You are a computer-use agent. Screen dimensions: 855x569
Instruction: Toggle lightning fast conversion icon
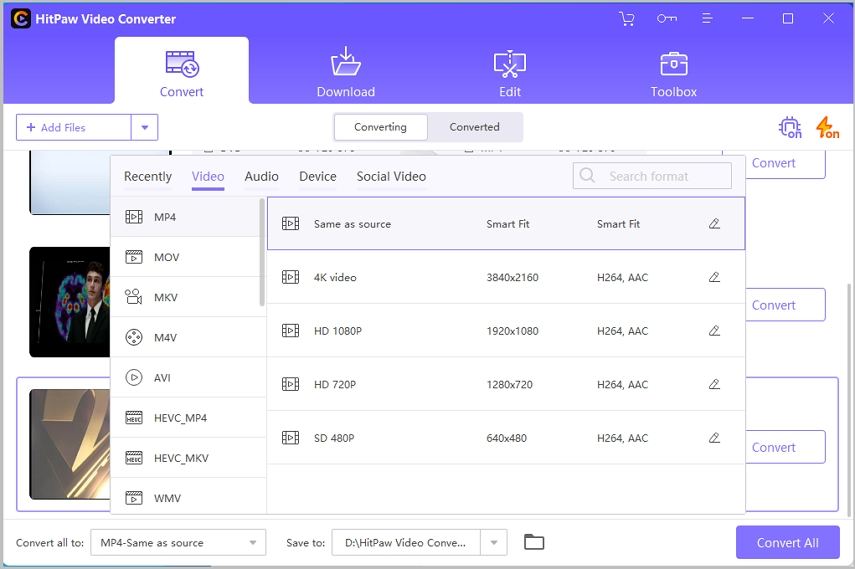[827, 128]
